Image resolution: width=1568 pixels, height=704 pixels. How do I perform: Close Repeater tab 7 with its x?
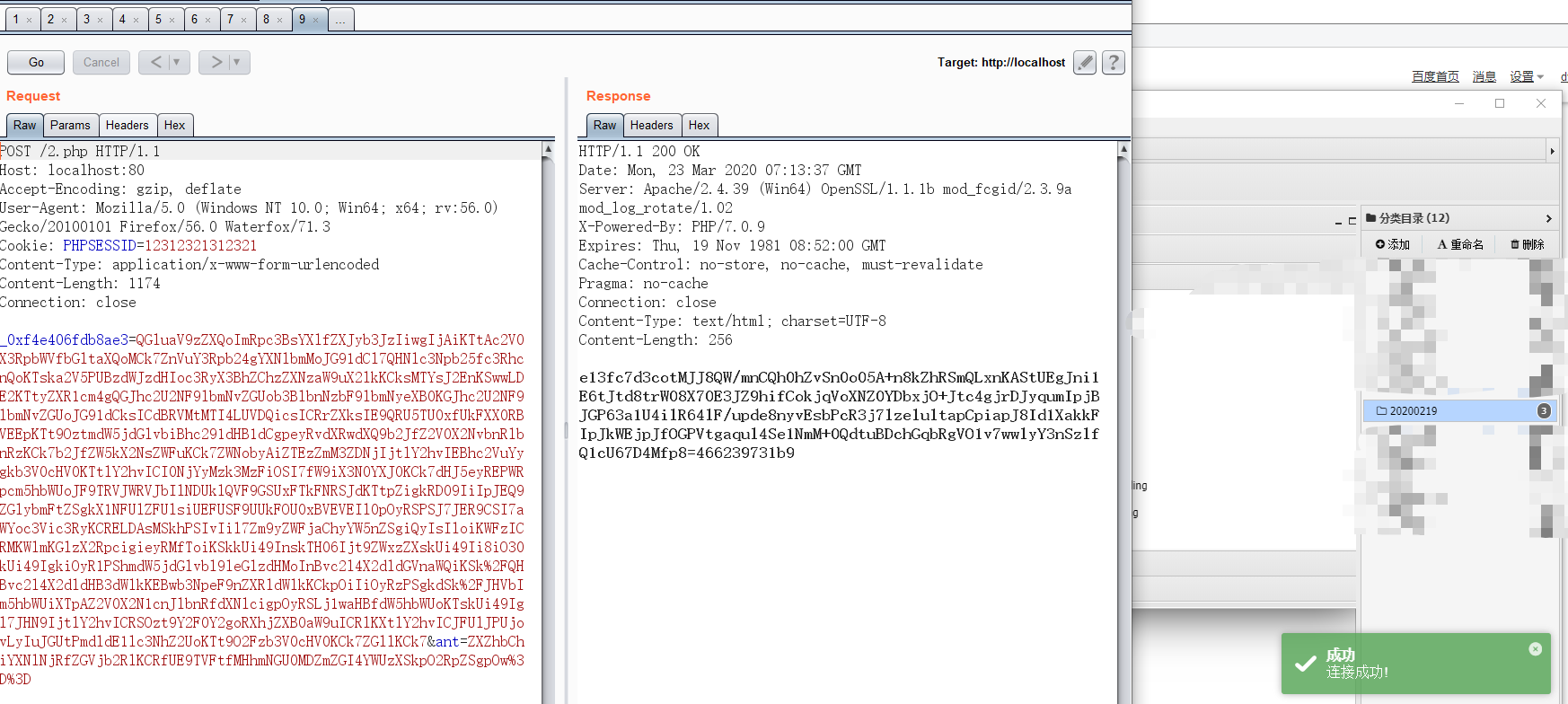(x=244, y=20)
